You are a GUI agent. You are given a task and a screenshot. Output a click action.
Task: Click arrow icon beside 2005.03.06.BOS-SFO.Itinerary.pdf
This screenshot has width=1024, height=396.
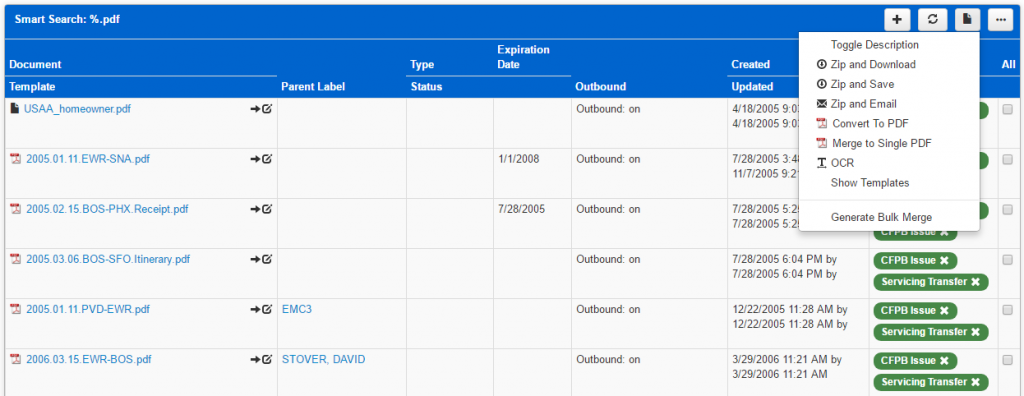pos(255,259)
